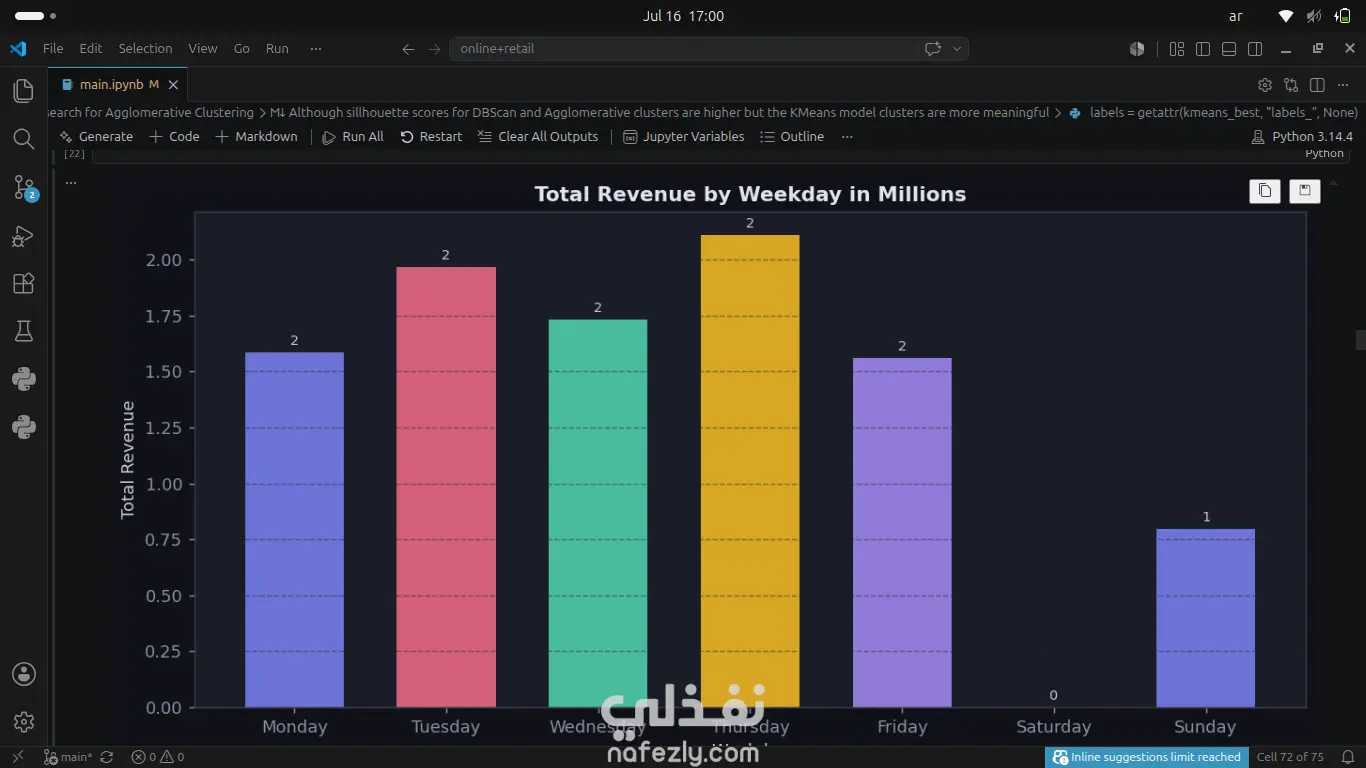This screenshot has height=768, width=1366.
Task: Open notebook settings gear icon
Action: (x=1264, y=85)
